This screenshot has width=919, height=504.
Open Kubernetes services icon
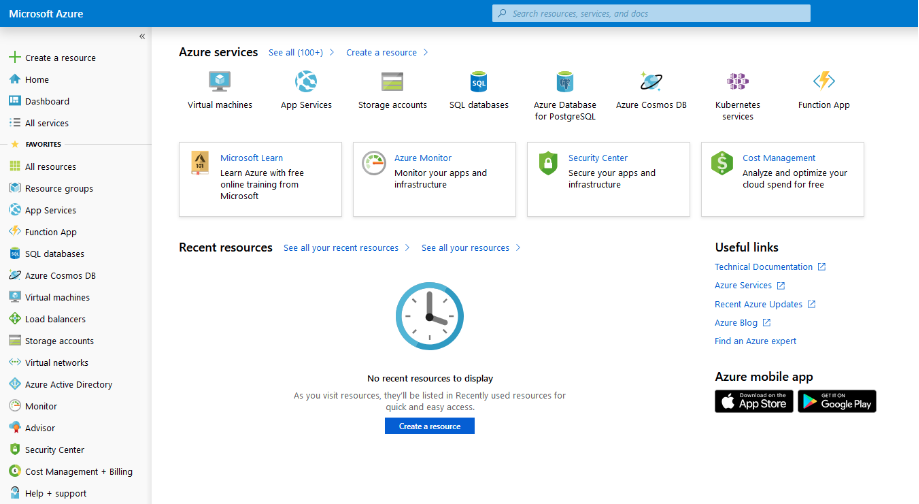737,81
